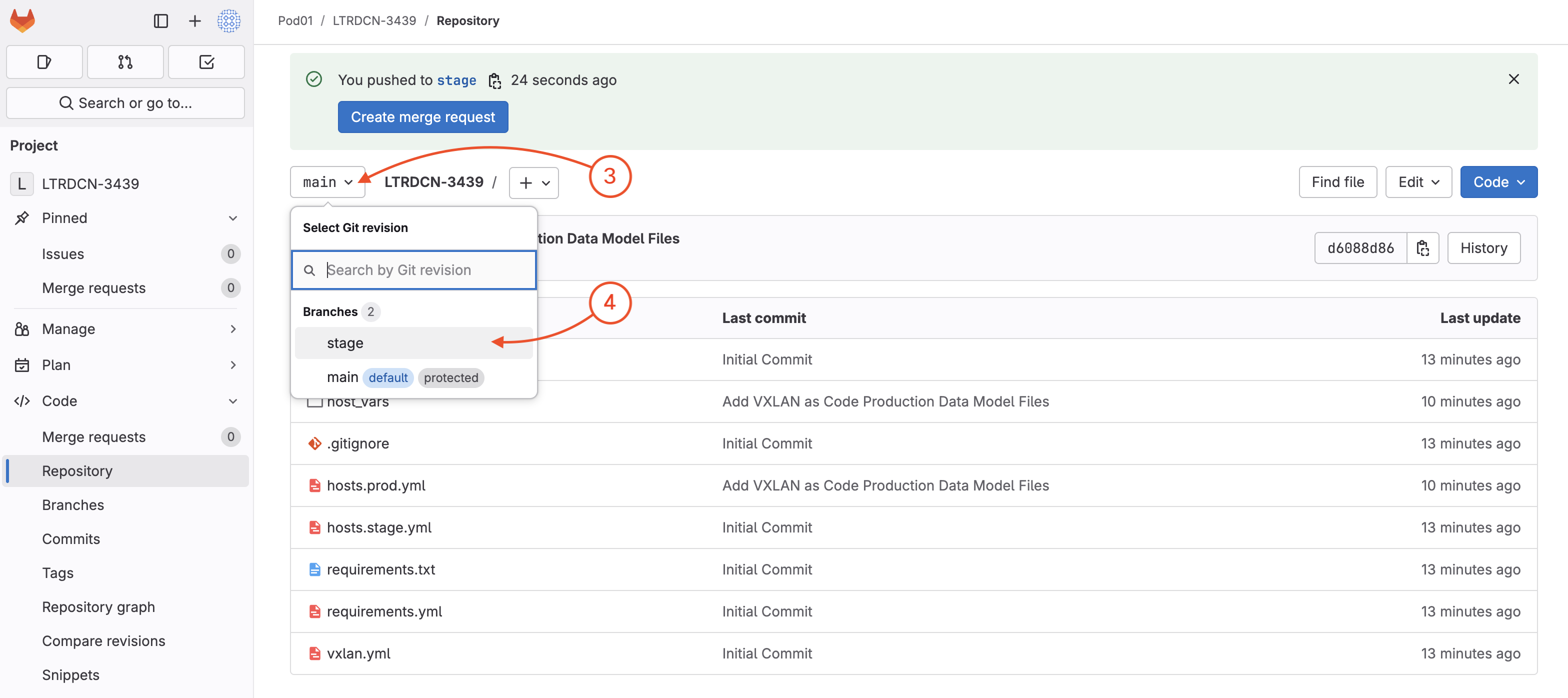Open the assigned issues shortcut icon
Screen dimensions: 1568x698
(x=44, y=61)
